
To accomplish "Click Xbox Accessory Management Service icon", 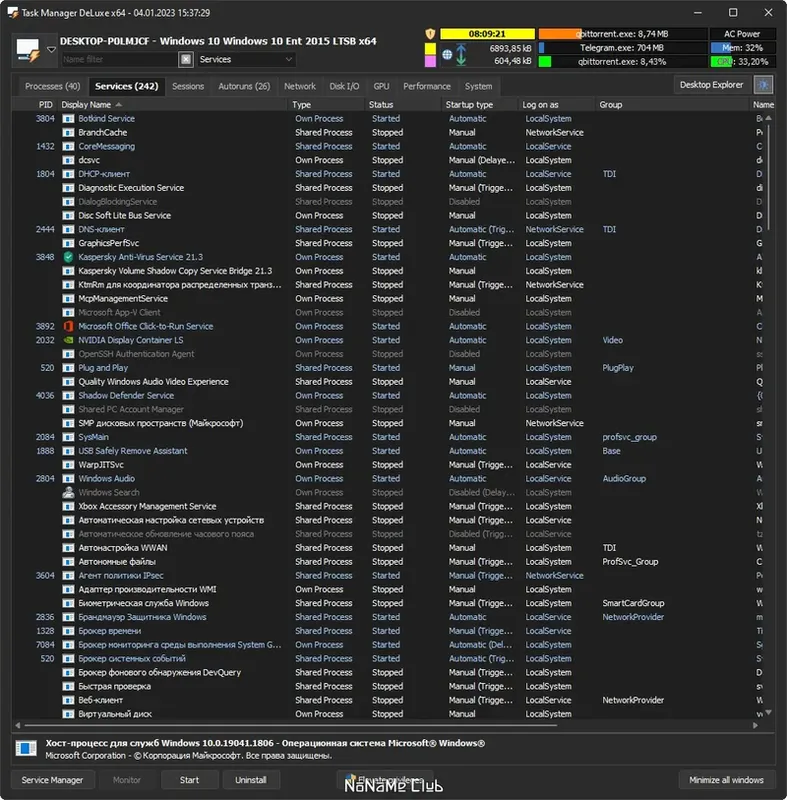I will pyautogui.click(x=68, y=506).
